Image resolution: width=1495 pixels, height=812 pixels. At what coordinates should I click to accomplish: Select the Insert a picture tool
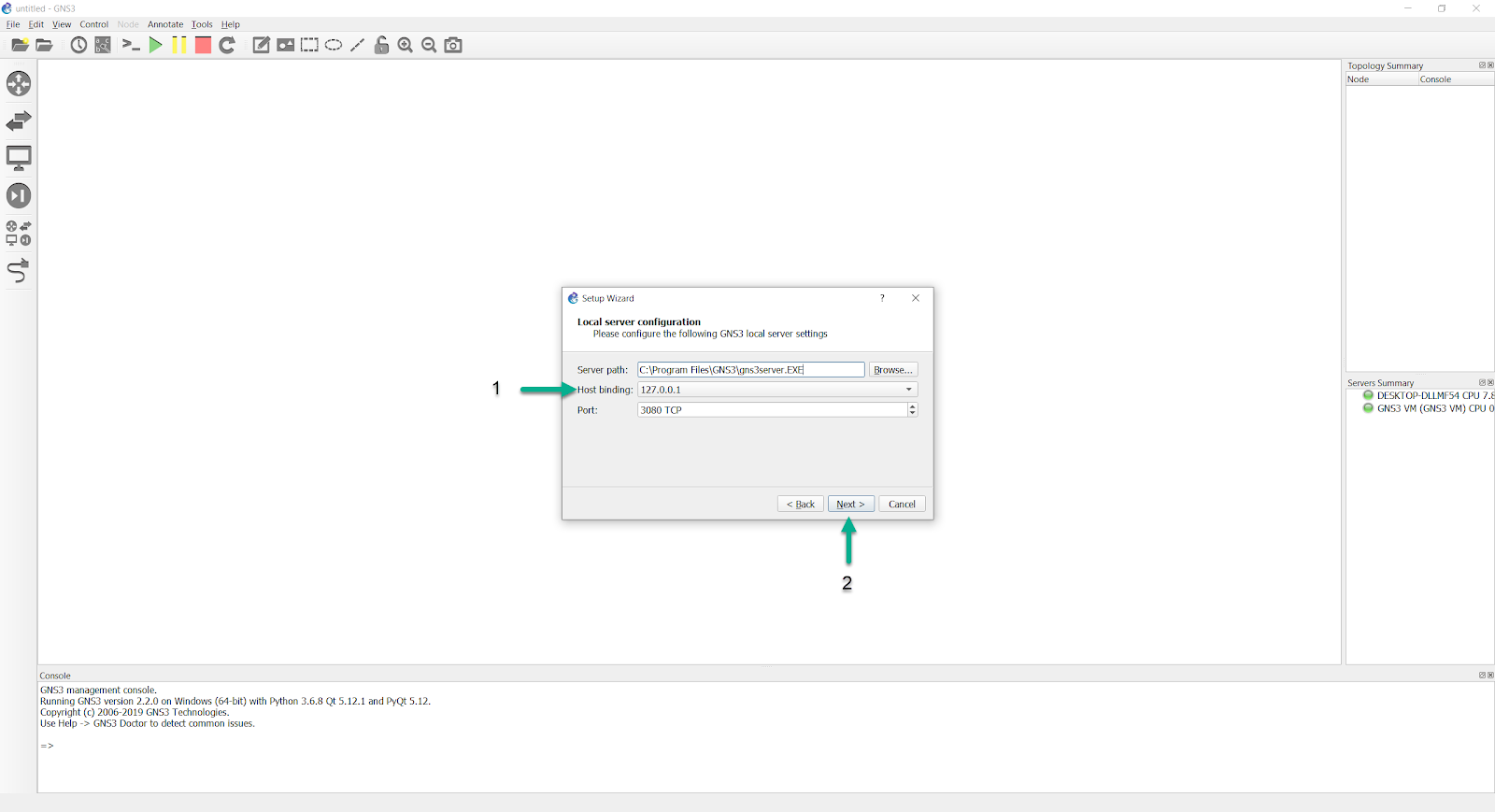tap(285, 45)
